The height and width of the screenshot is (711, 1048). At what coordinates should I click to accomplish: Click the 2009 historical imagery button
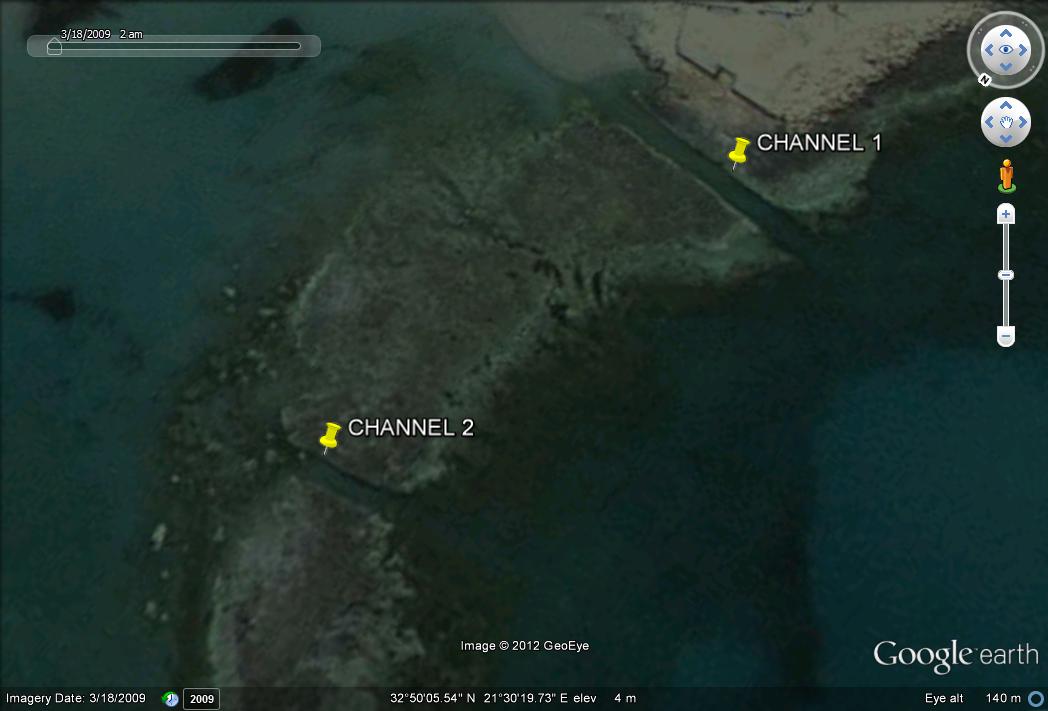(x=201, y=699)
